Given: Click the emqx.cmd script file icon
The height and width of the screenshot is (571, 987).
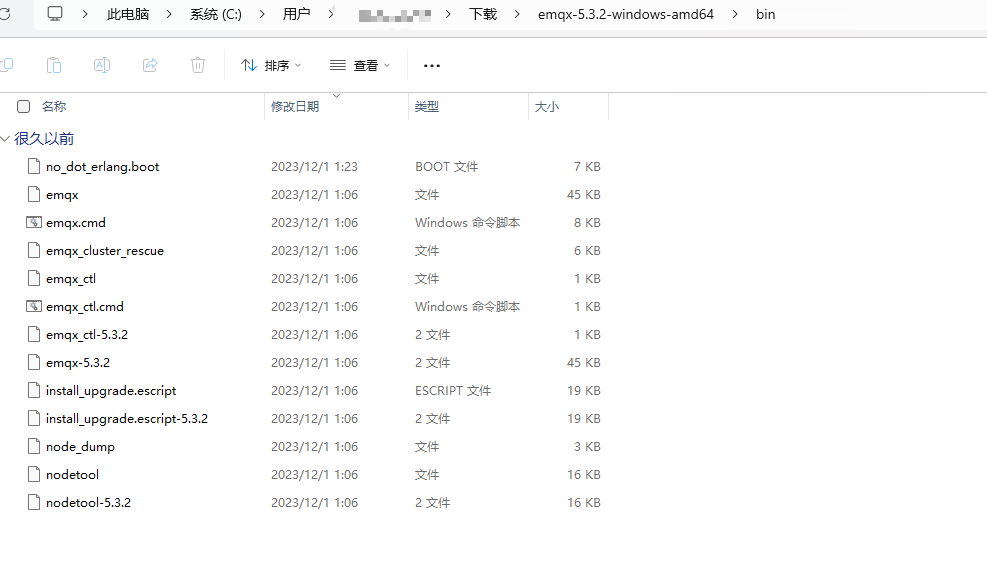Looking at the screenshot, I should click(x=34, y=222).
